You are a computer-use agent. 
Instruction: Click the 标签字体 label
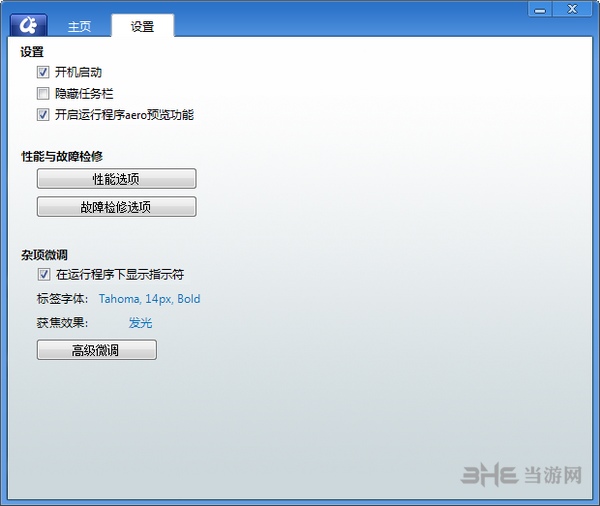pos(62,299)
